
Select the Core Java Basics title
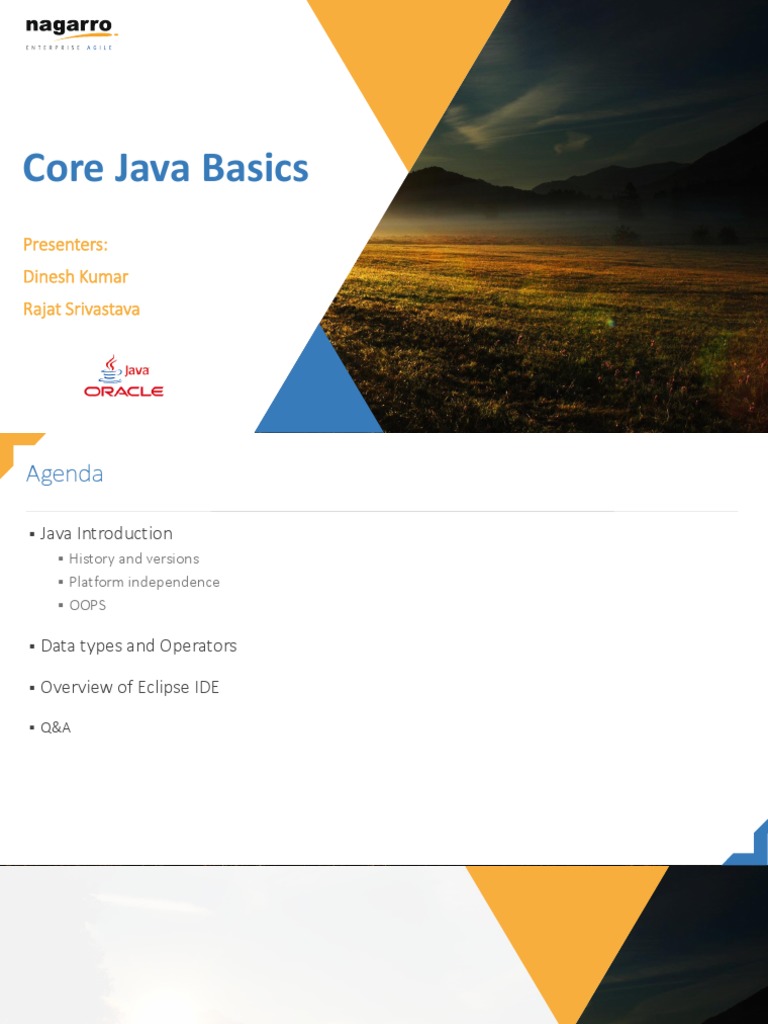pos(166,168)
